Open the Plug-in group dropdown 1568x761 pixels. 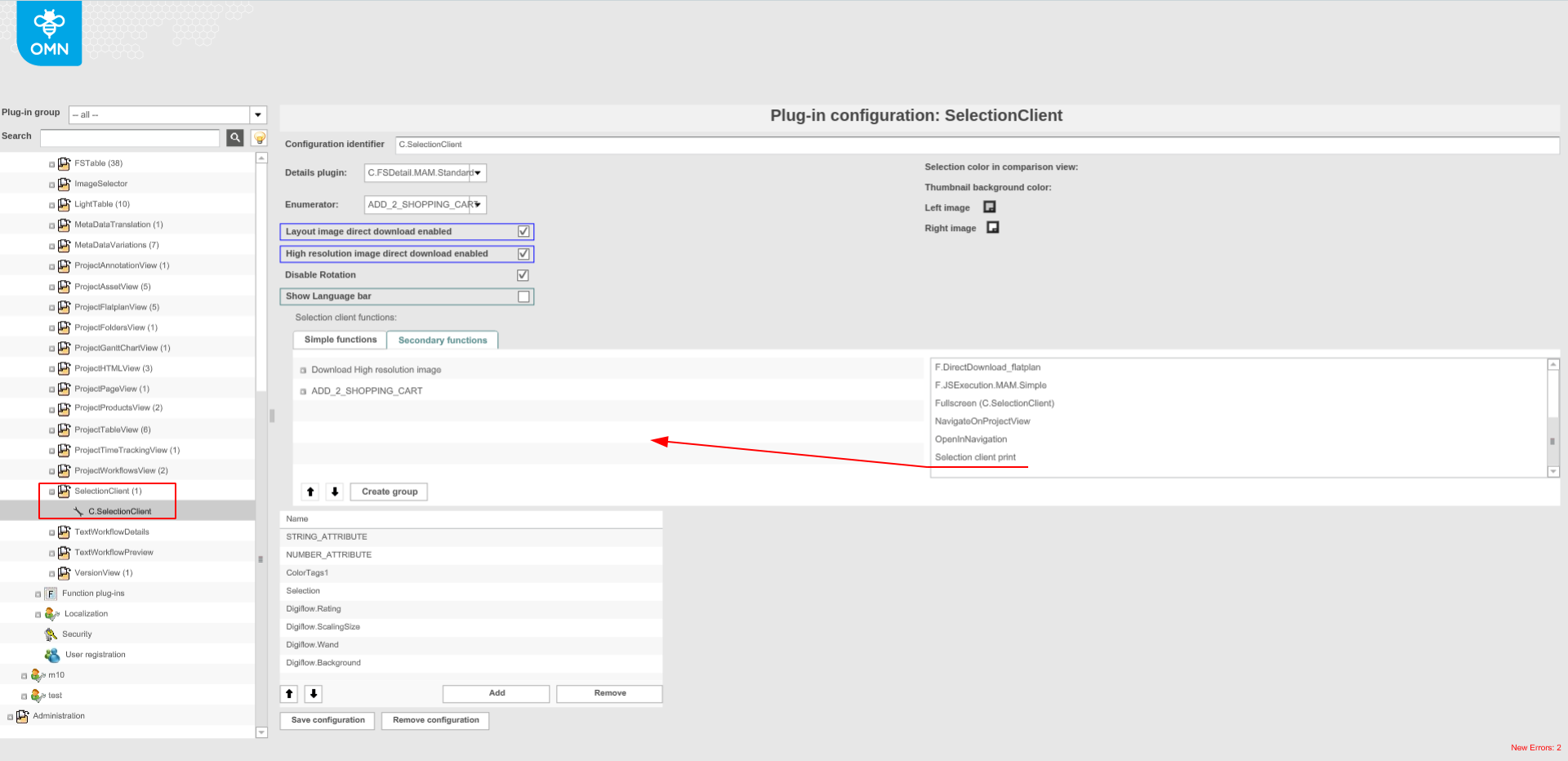coord(258,114)
